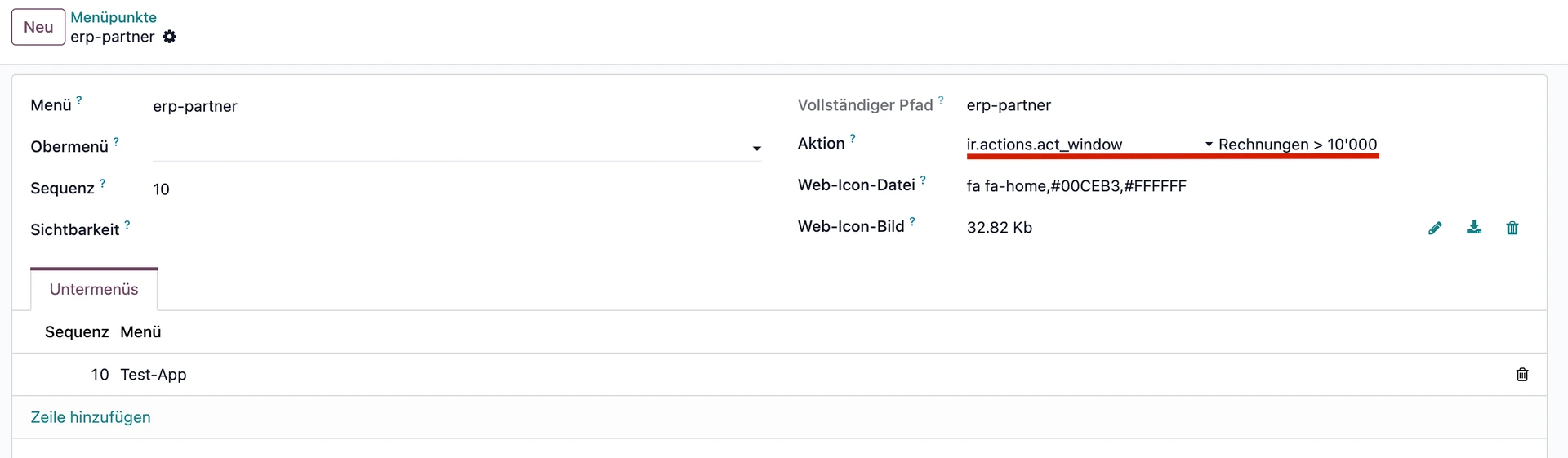Go to Menüpunkte breadcrumb link

tap(114, 17)
